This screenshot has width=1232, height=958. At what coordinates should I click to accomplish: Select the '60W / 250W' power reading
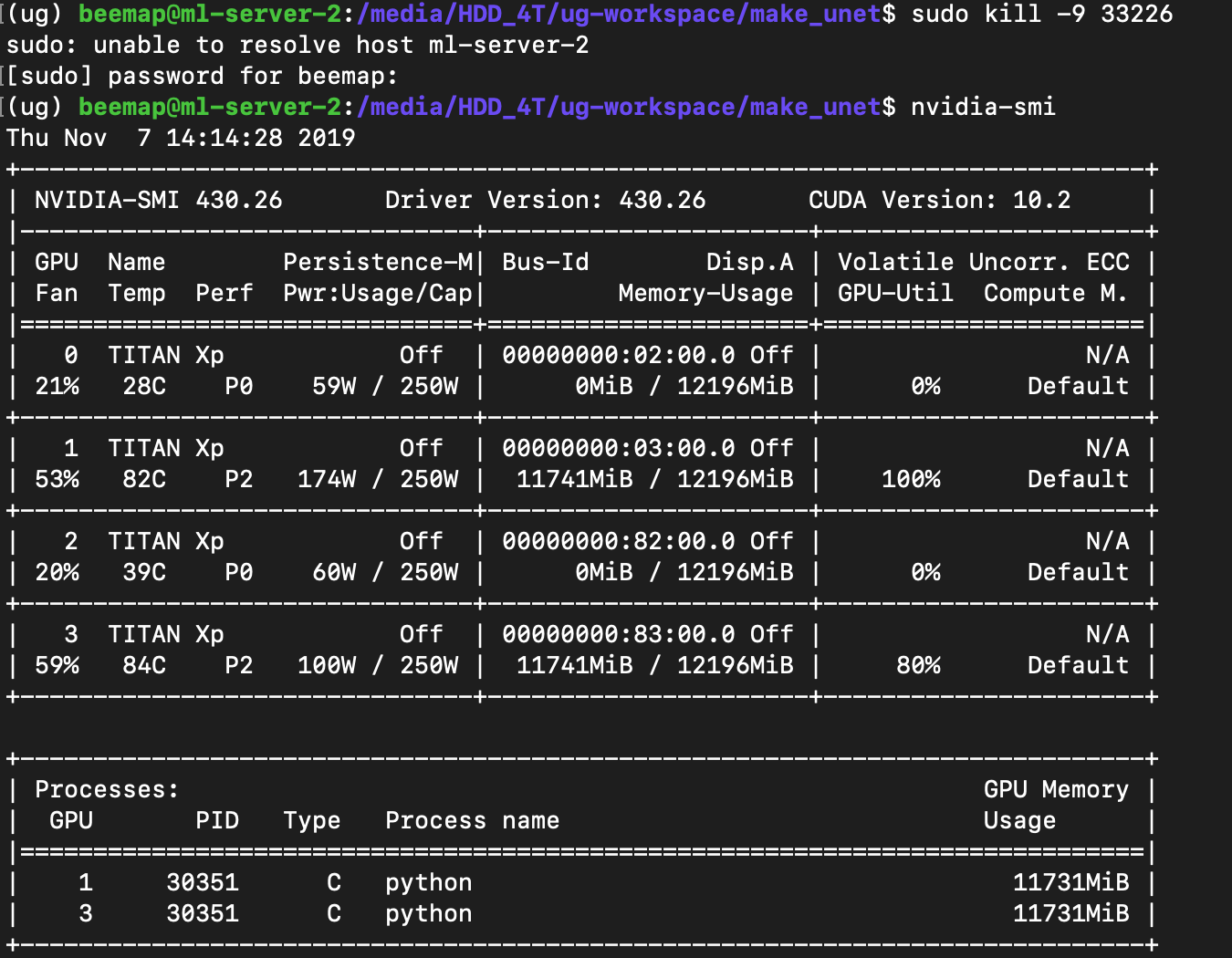click(x=385, y=572)
